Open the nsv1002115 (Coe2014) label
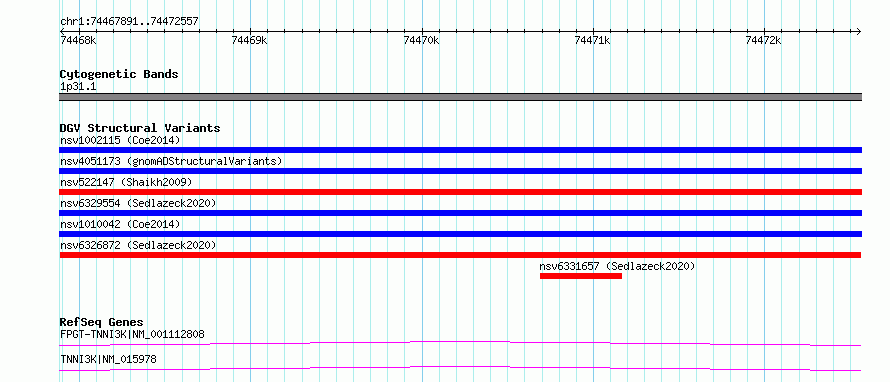890x382 pixels. 120,140
